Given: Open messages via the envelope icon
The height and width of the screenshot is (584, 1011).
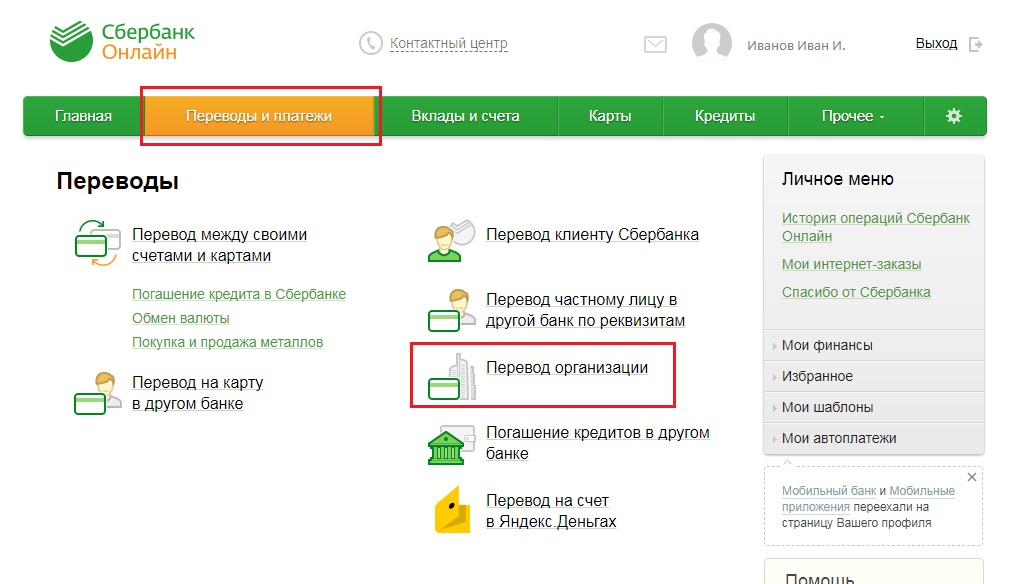Looking at the screenshot, I should coord(655,44).
